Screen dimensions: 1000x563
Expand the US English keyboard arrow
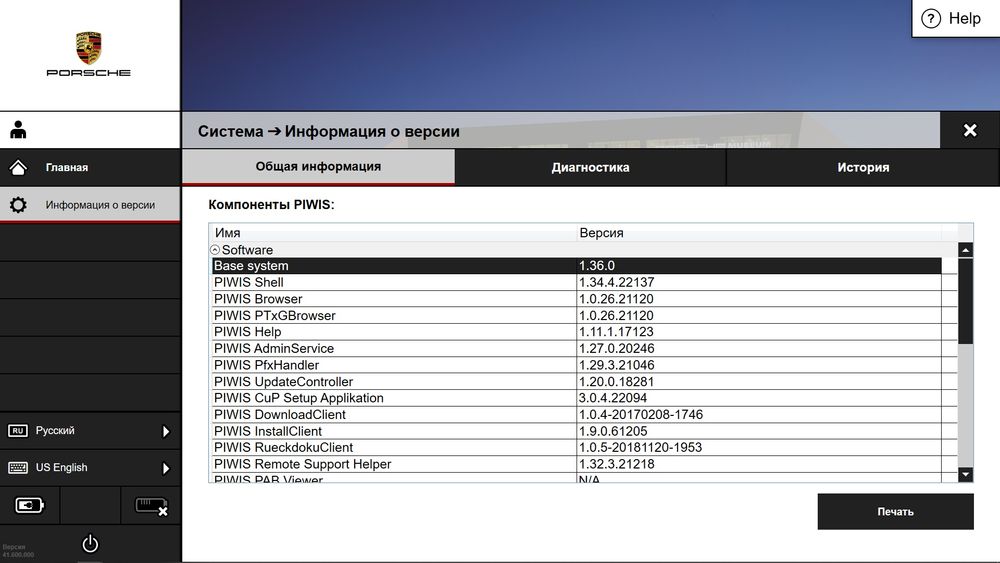[166, 468]
